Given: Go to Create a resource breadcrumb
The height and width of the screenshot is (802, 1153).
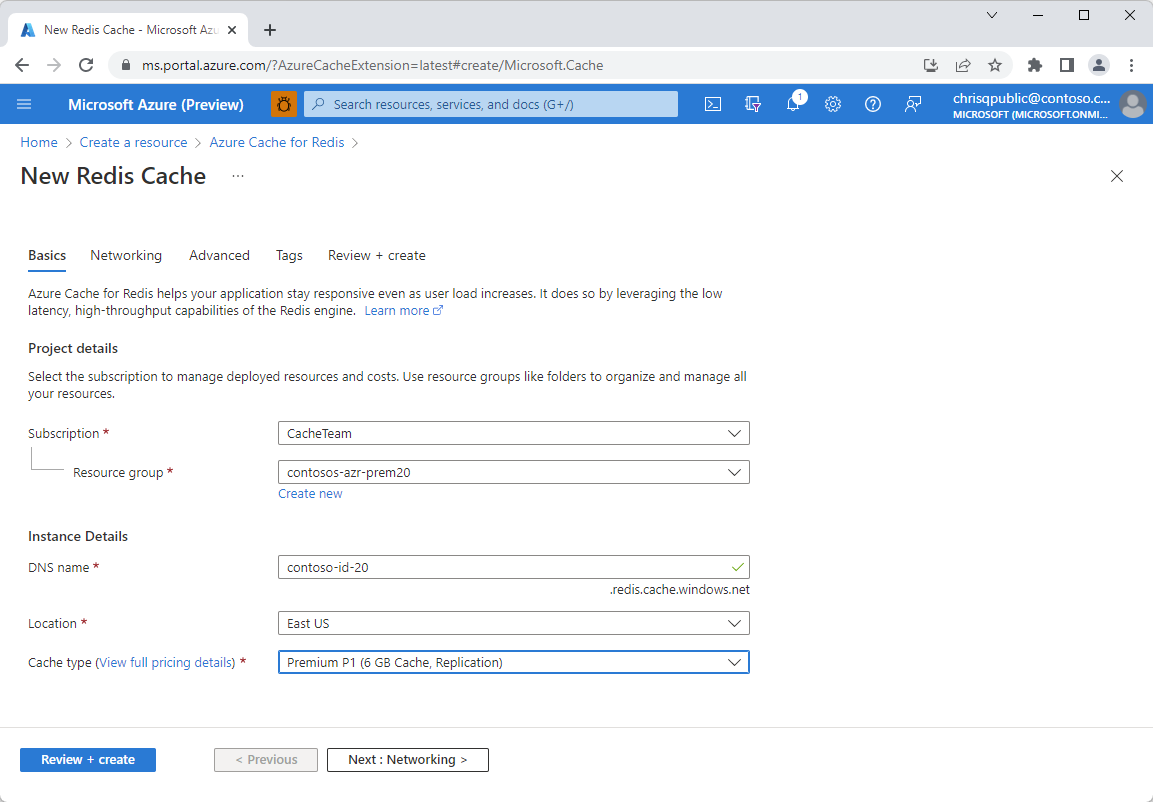Looking at the screenshot, I should (133, 143).
